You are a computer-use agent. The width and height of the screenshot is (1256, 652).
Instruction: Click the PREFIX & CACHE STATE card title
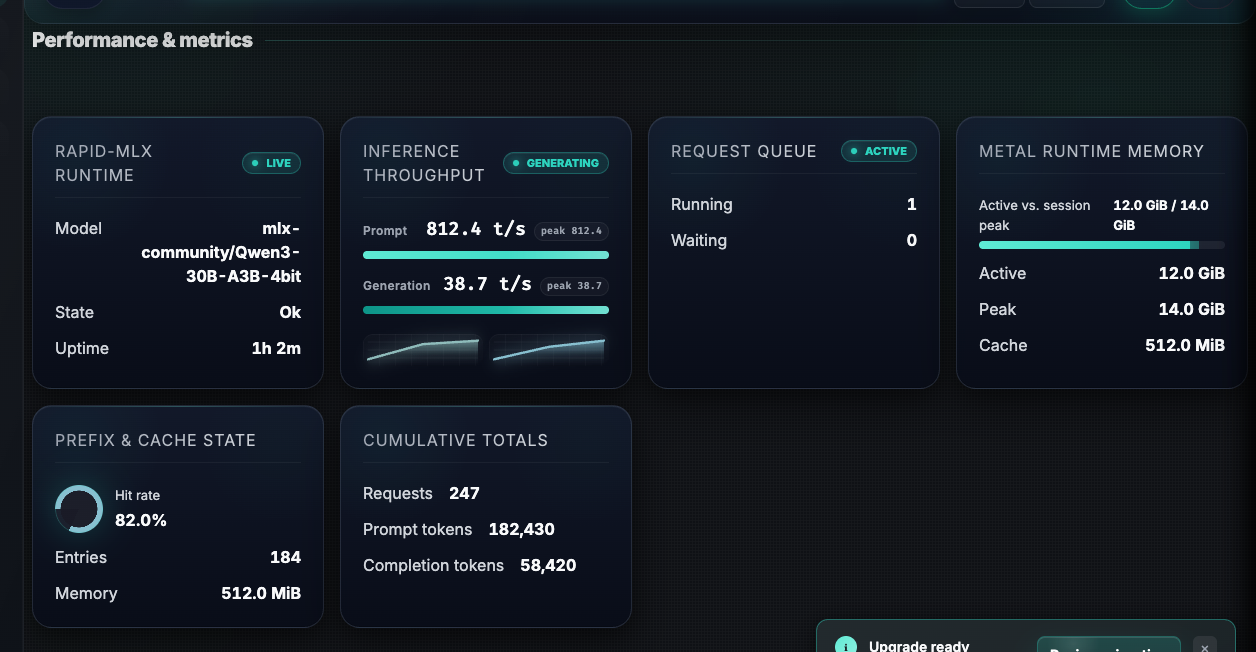(x=155, y=440)
